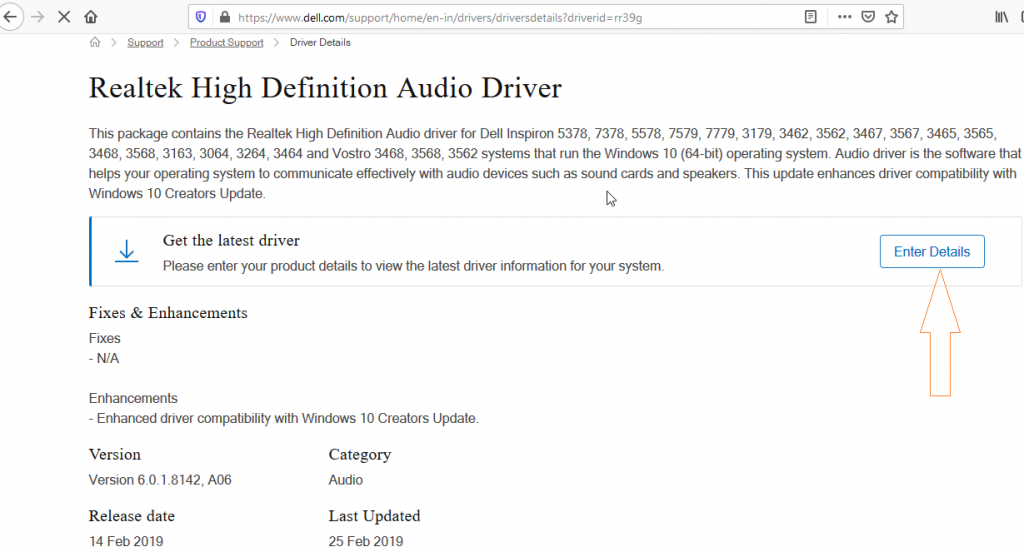The width and height of the screenshot is (1024, 547).
Task: Open the Support breadcrumb link
Action: [145, 42]
